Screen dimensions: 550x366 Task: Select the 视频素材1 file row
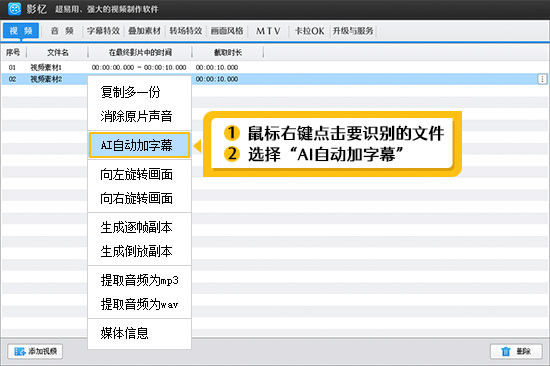click(275, 67)
